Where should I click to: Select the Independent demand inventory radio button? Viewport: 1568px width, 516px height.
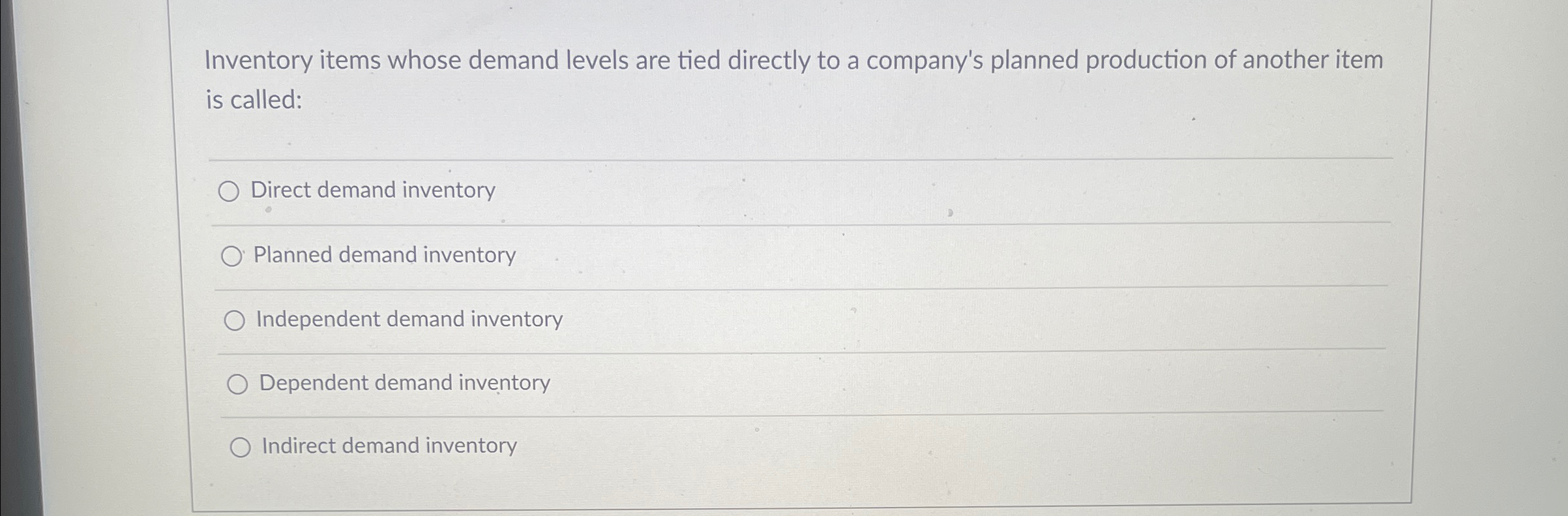(x=235, y=320)
